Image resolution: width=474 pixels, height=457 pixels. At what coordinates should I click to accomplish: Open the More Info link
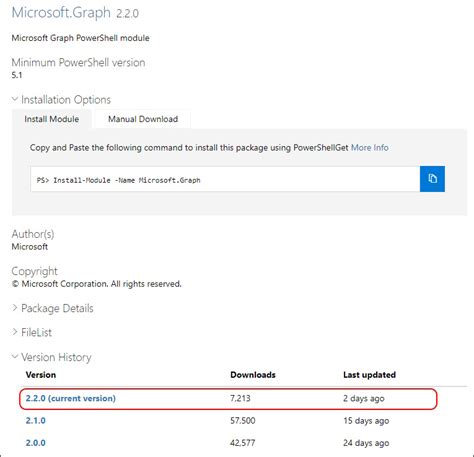click(370, 148)
